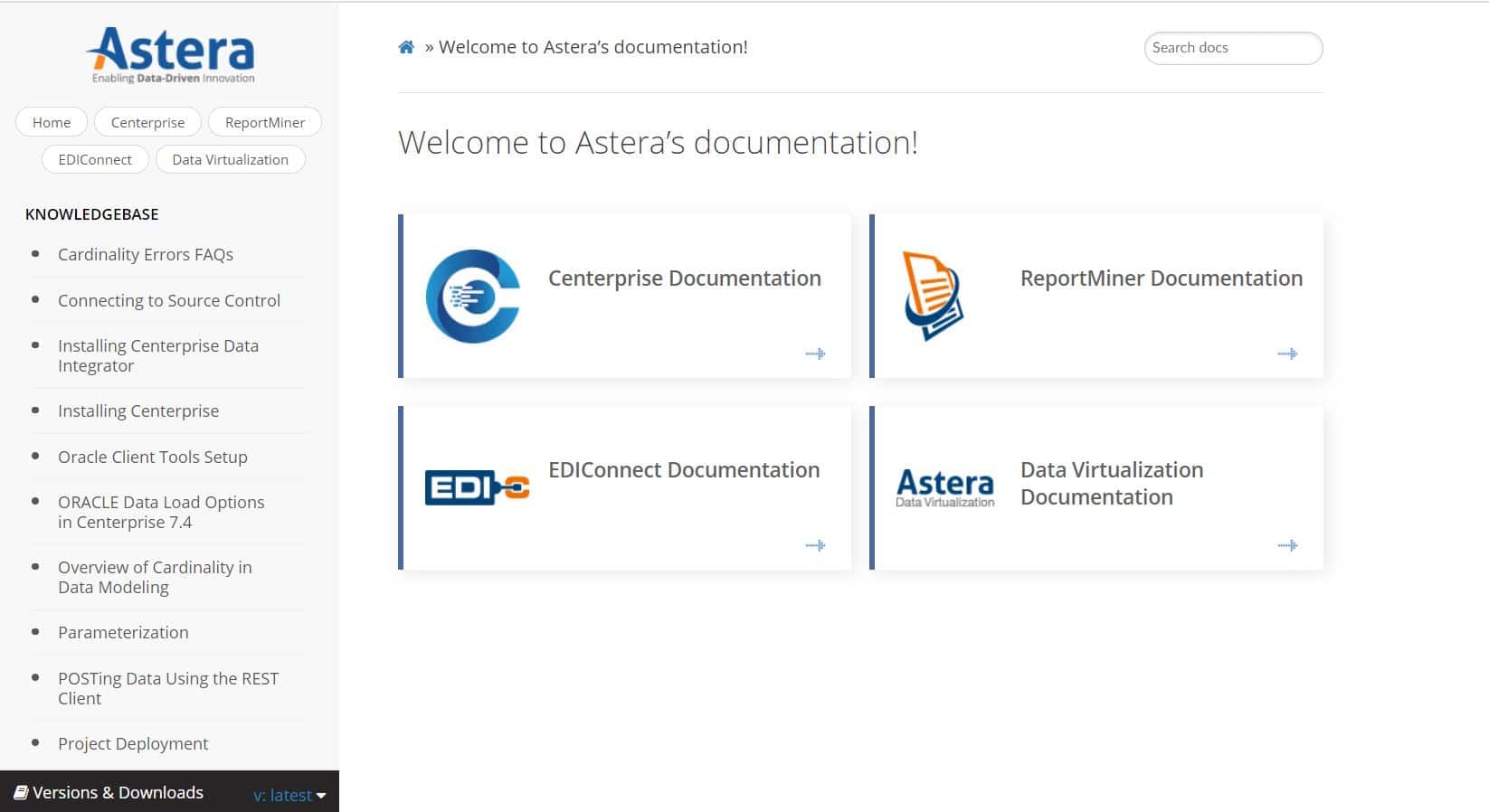Go to the ReportMiner pill in the sidebar

[264, 122]
